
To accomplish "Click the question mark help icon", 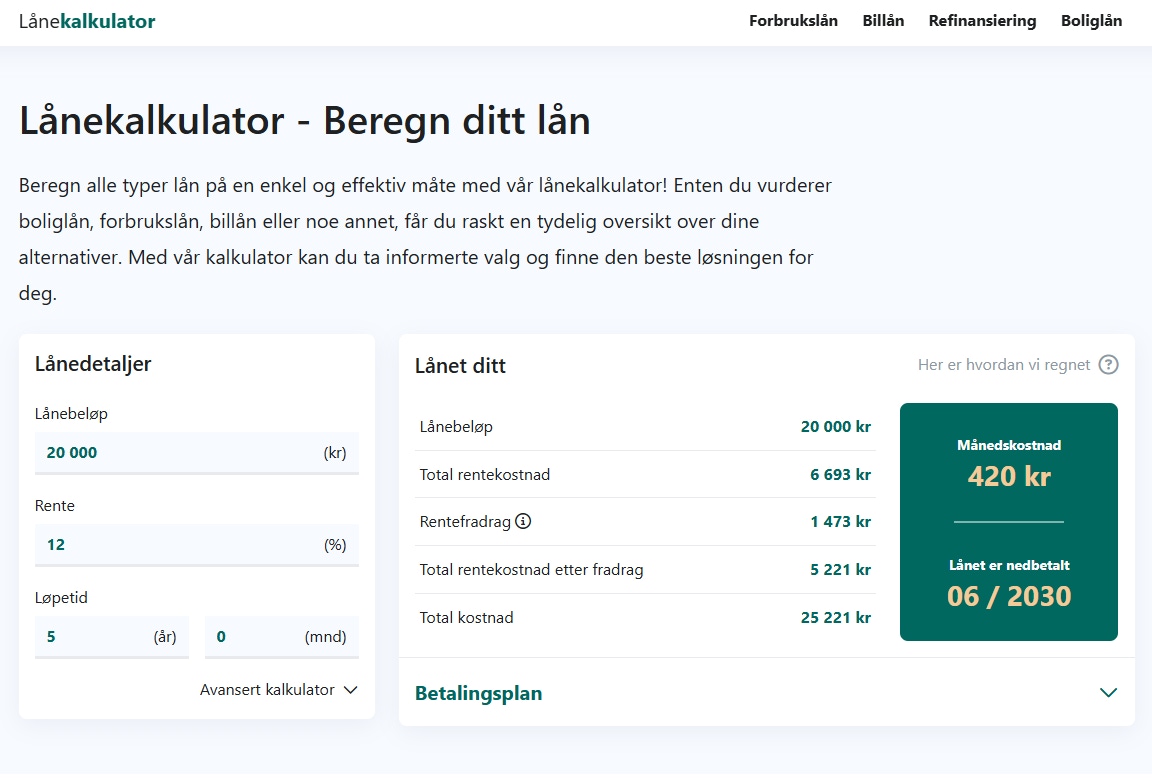I will click(1108, 364).
